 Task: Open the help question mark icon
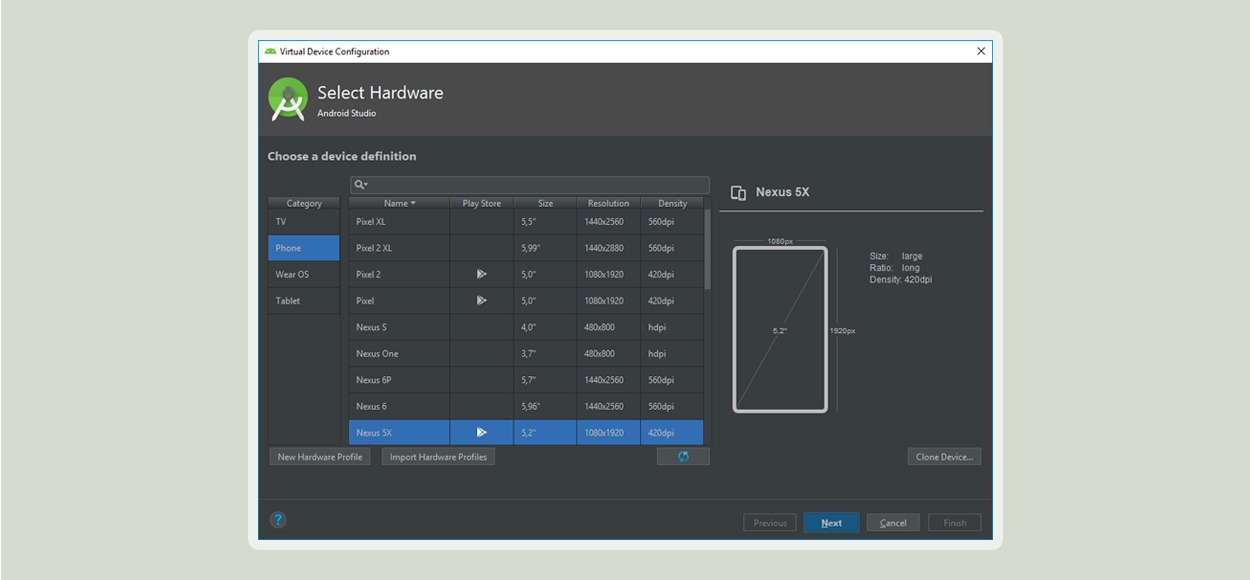[x=278, y=519]
